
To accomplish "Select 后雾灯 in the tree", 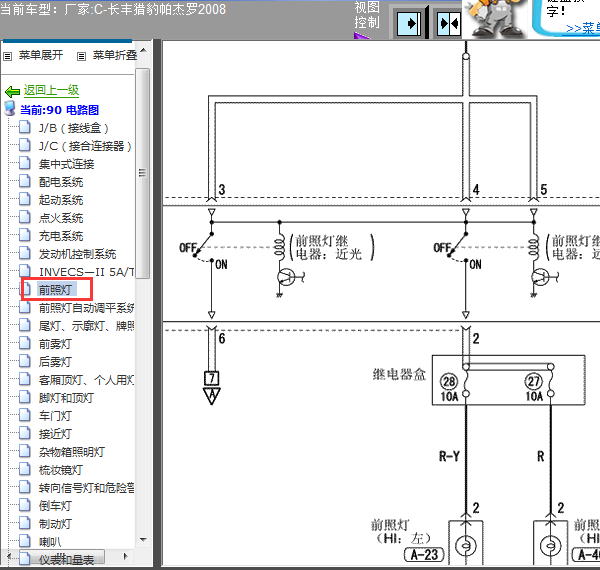I will [x=55, y=362].
